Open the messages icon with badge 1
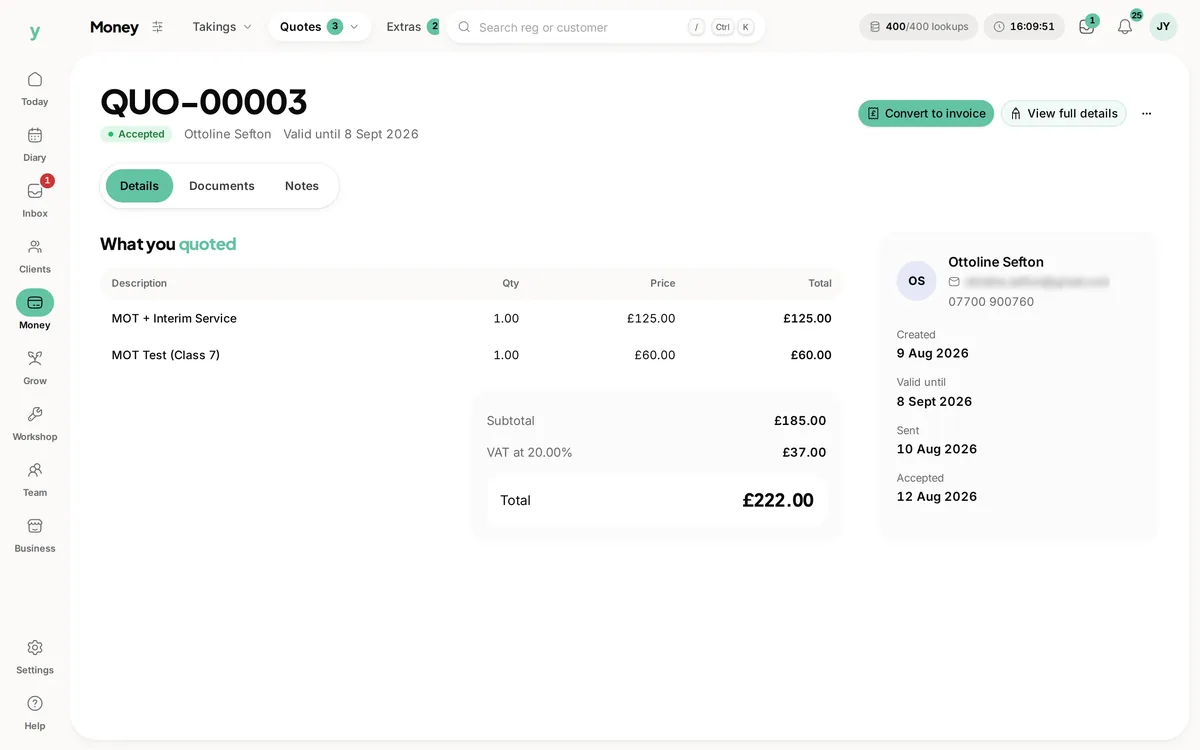The width and height of the screenshot is (1200, 750). [1087, 27]
